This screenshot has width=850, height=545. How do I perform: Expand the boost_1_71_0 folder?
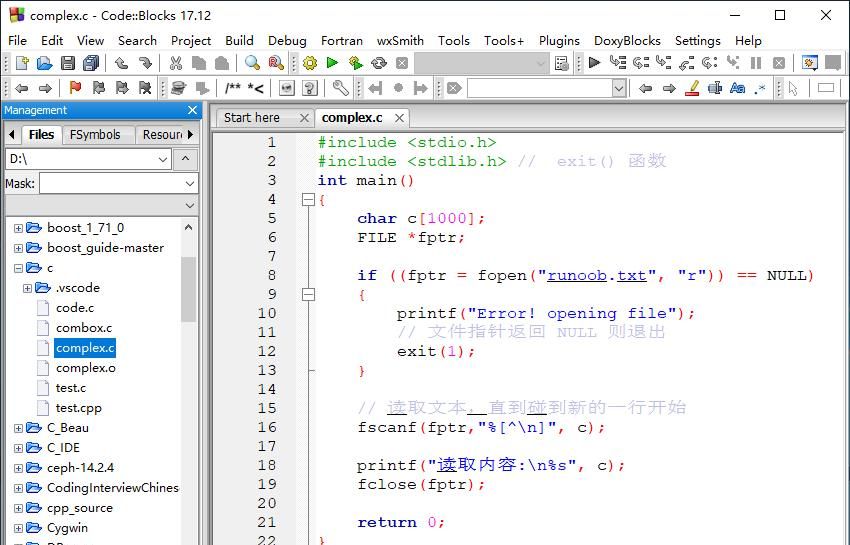[x=18, y=228]
